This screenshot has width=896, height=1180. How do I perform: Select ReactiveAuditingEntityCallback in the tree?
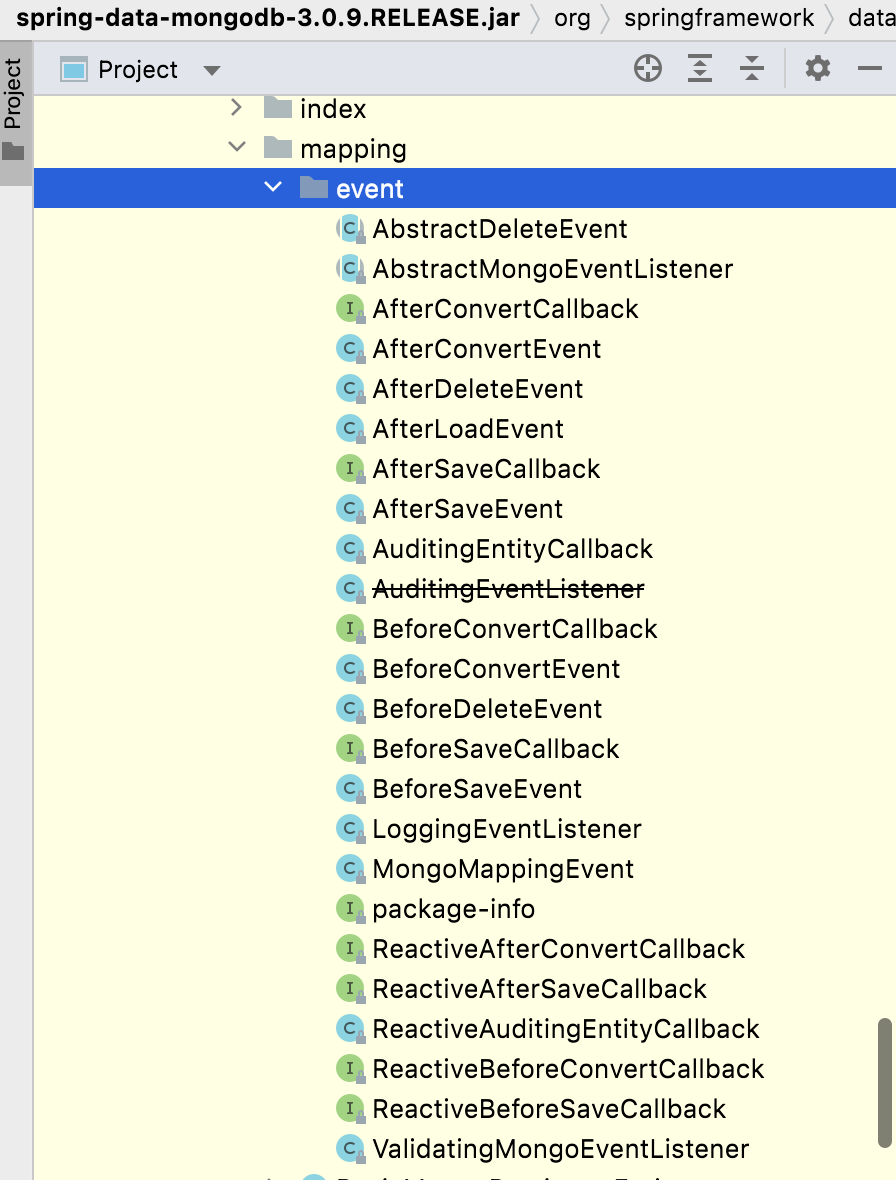point(566,1028)
